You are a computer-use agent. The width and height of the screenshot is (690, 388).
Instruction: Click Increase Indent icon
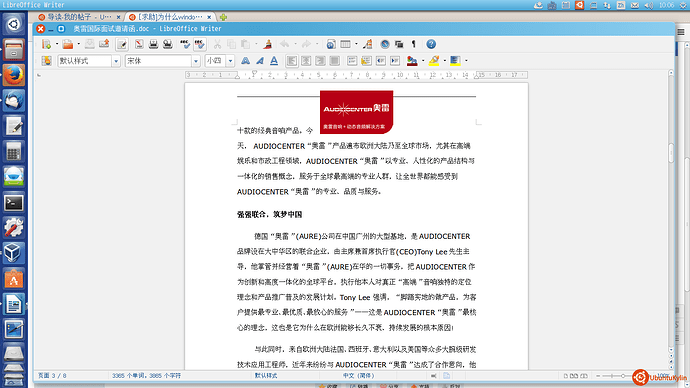[x=395, y=61]
